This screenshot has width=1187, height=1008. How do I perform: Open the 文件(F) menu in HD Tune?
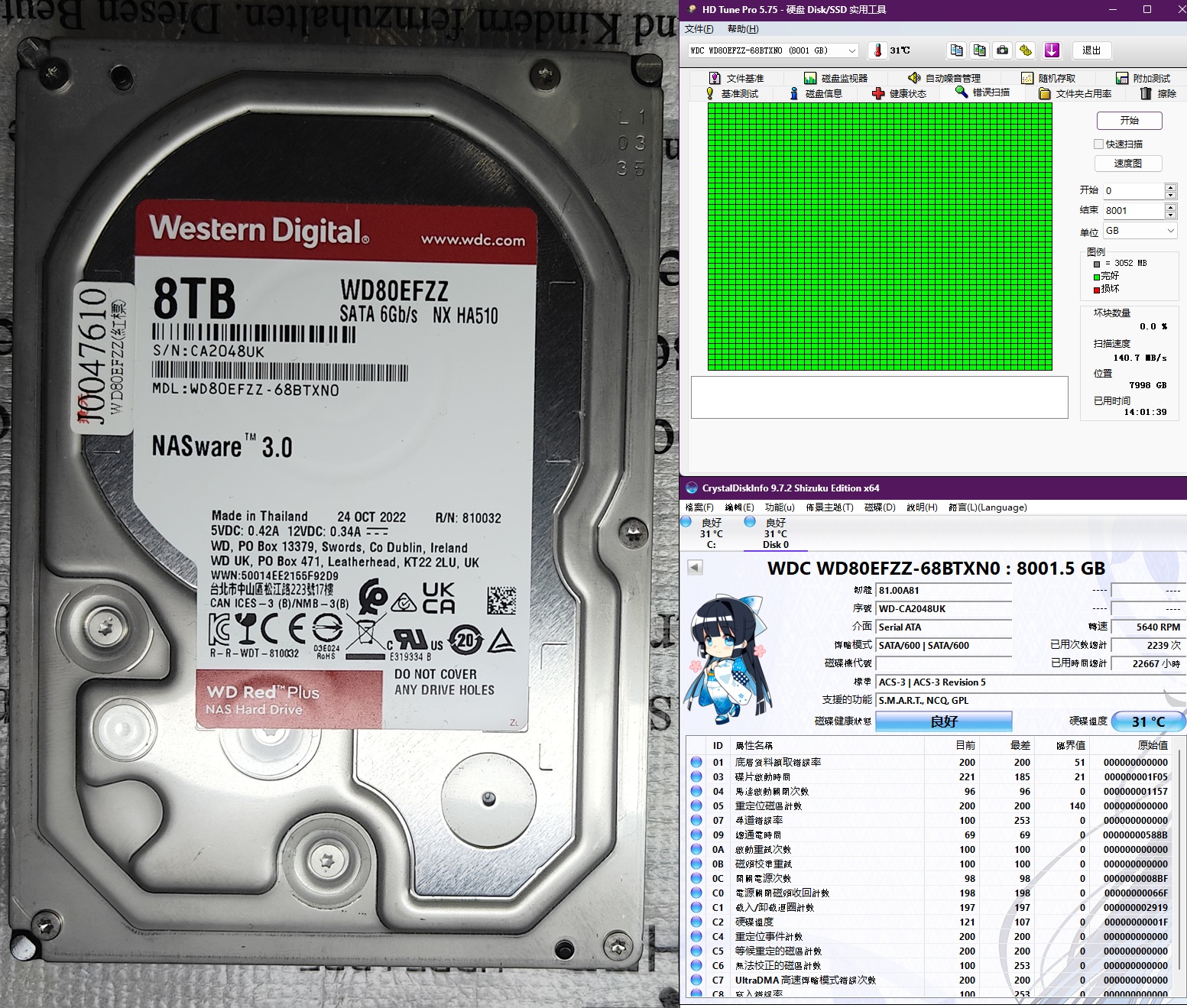(x=699, y=29)
